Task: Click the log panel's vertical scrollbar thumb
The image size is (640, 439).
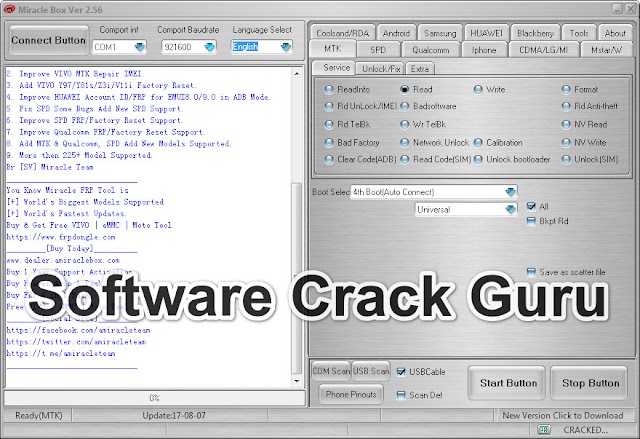Action: pos(297,277)
